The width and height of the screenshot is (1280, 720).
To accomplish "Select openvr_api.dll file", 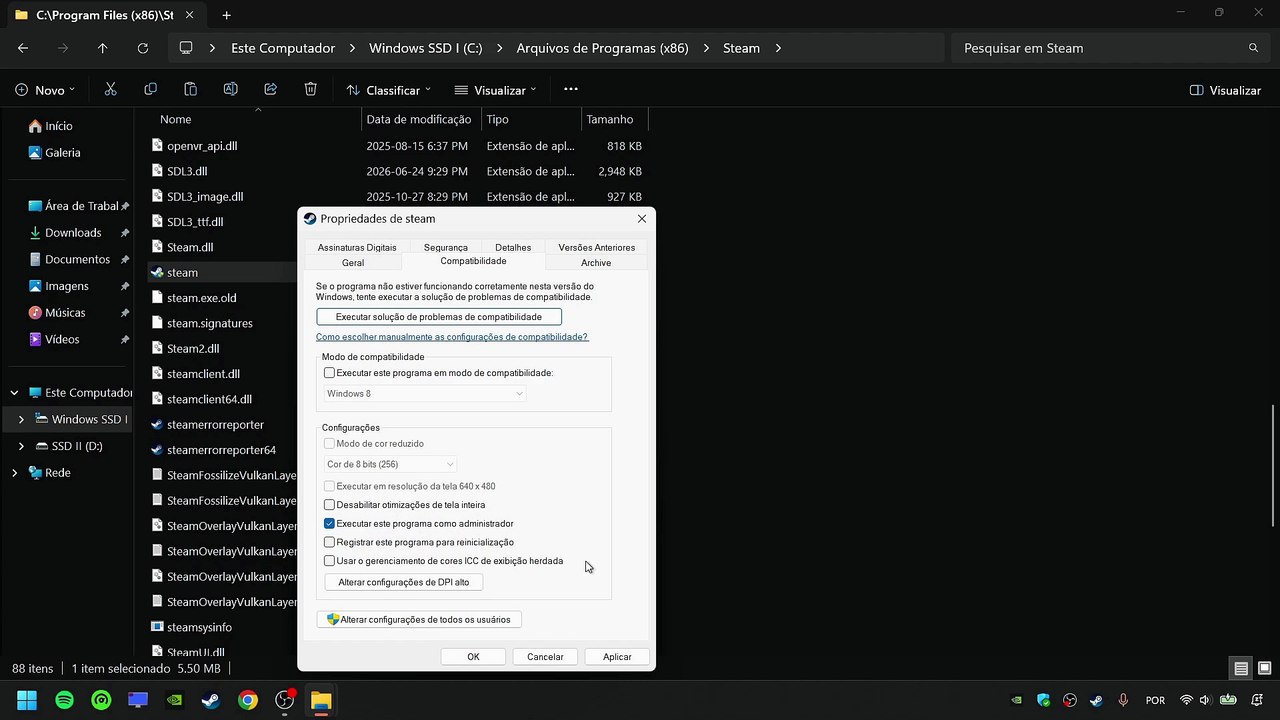I will (x=202, y=146).
